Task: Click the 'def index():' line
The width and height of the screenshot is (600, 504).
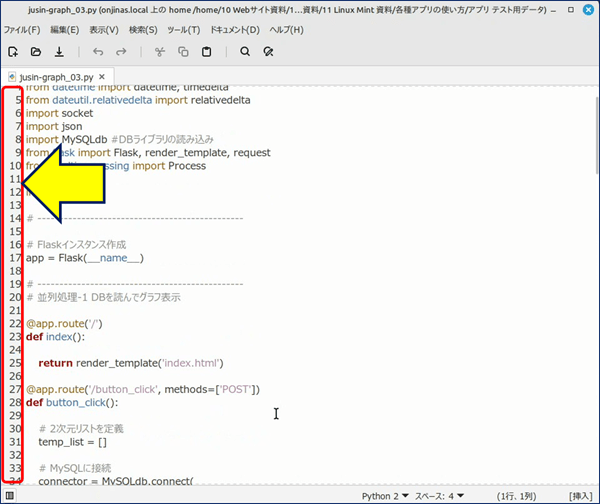Action: click(x=55, y=337)
